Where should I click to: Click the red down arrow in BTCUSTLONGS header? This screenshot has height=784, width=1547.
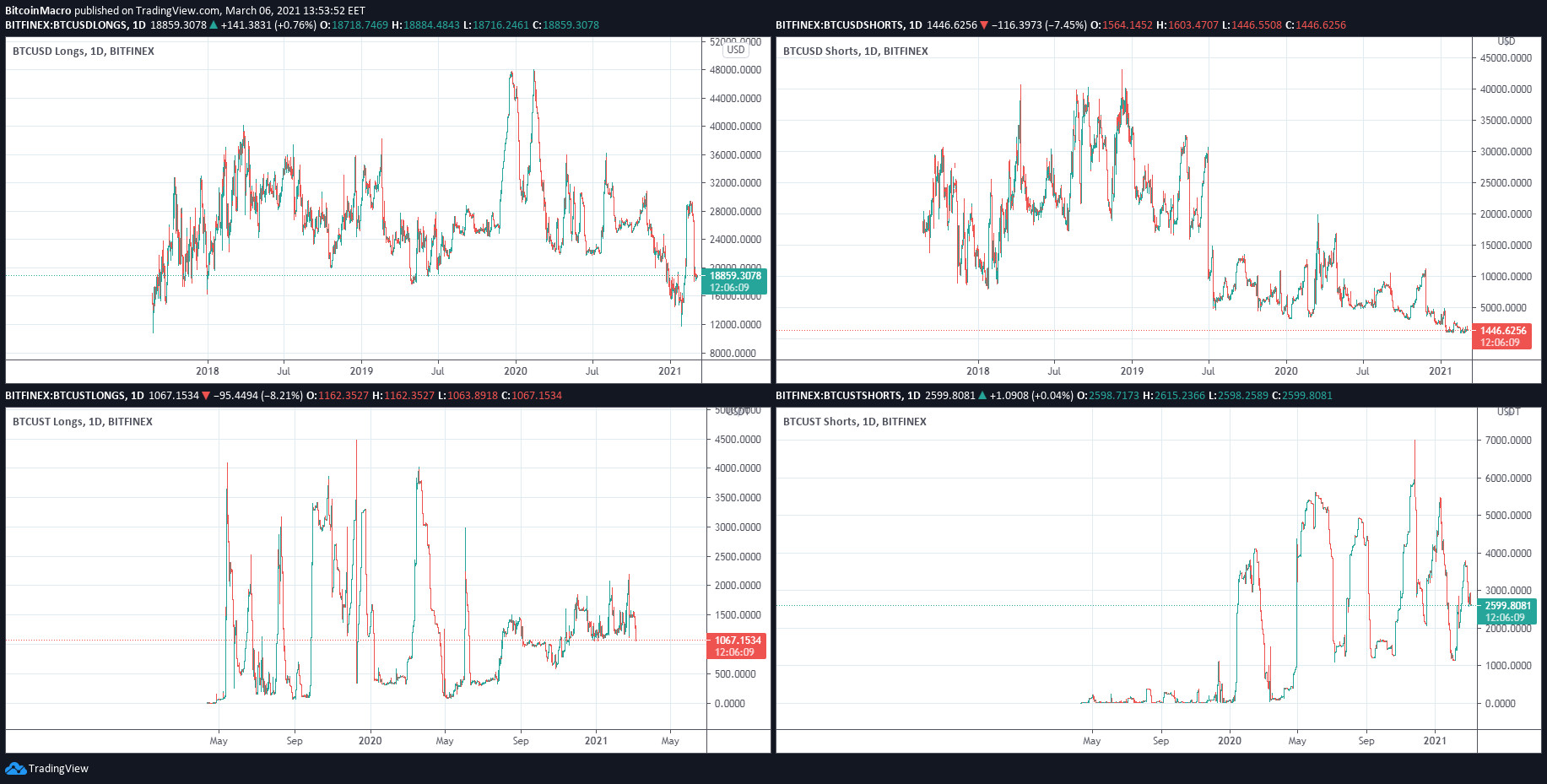point(206,396)
